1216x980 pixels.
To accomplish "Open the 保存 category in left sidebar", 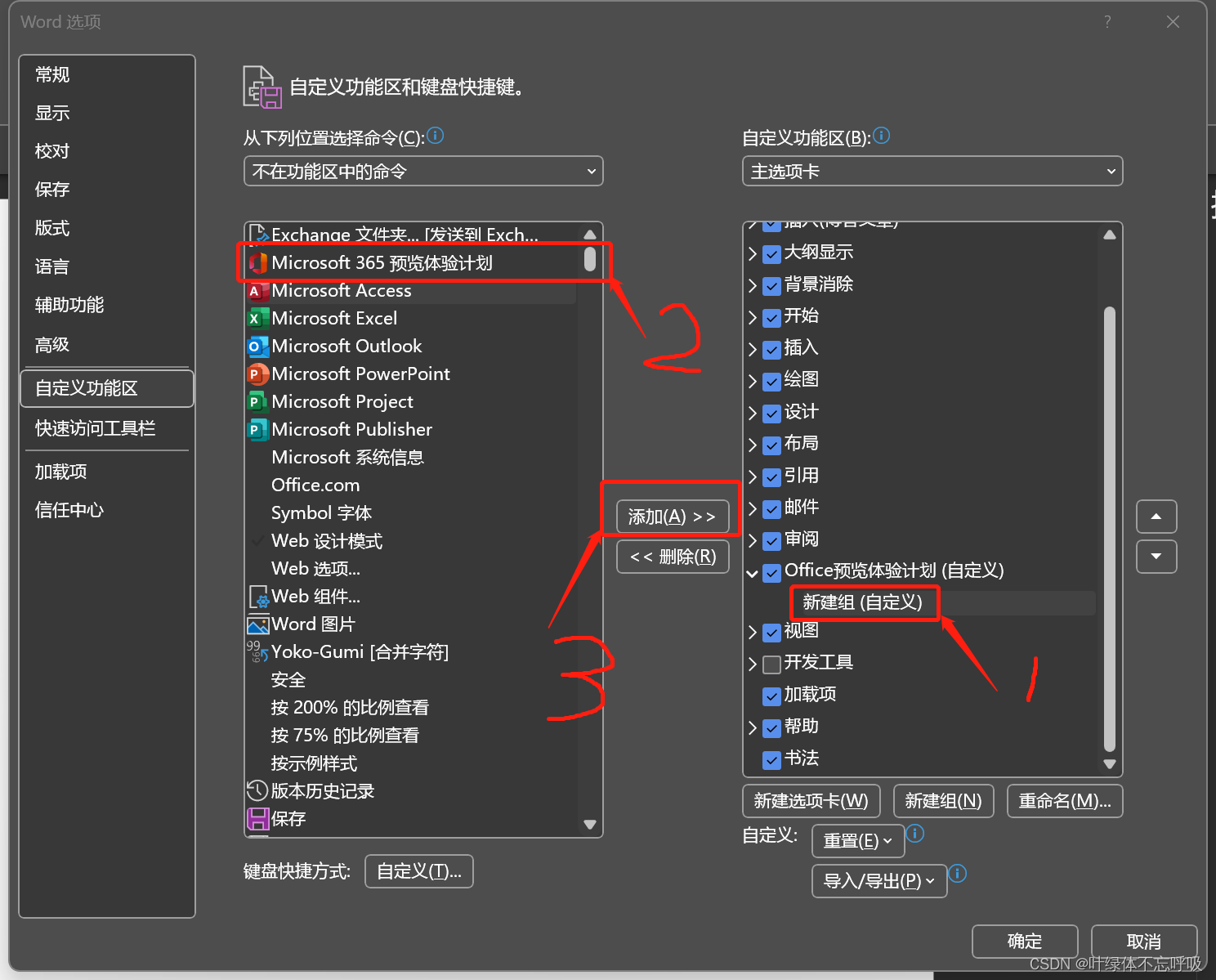I will (x=107, y=190).
